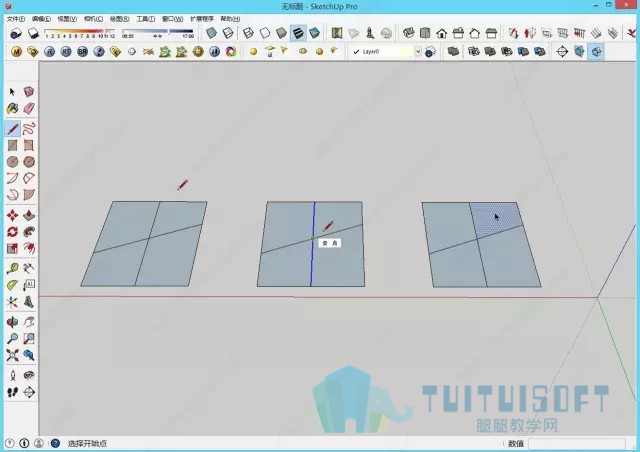Screen dimensions: 640x452
Task: Activate the Make Component tool
Action: (x=29, y=92)
